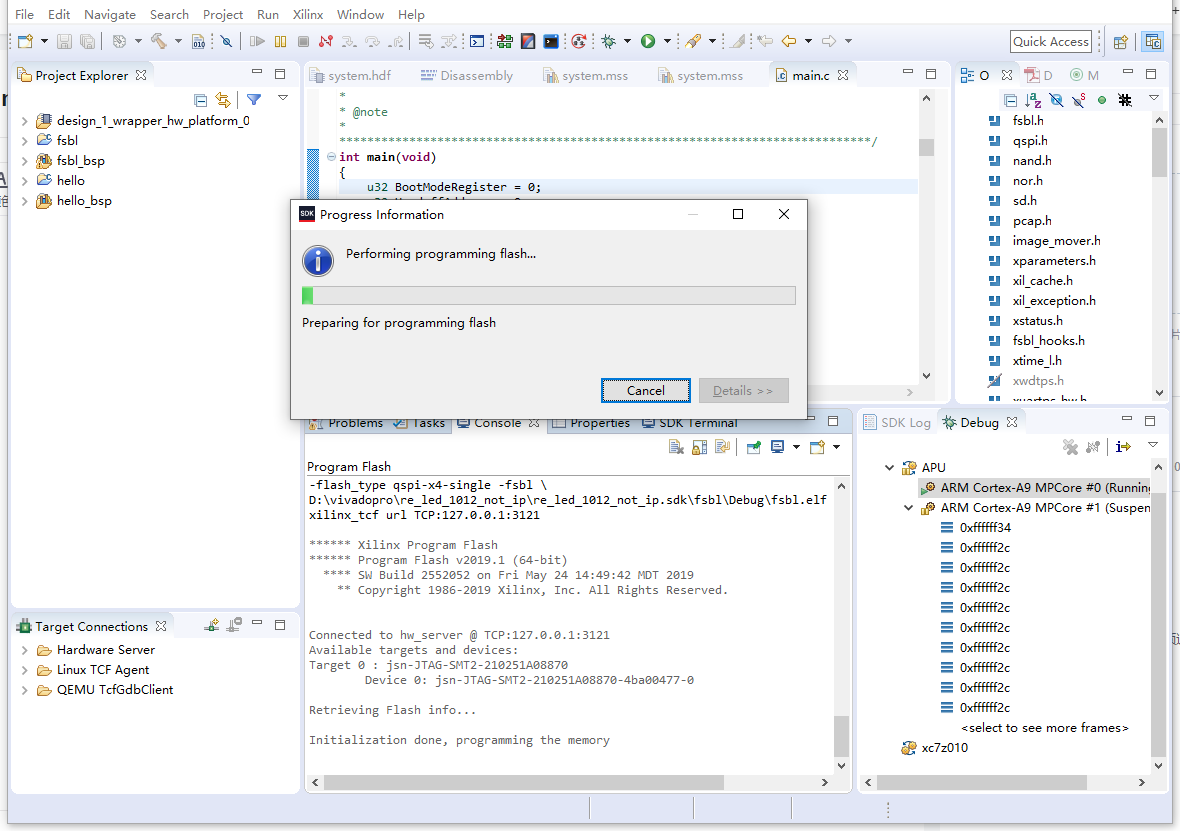Click '<select to see more frames>' entry
This screenshot has width=1180, height=831.
point(1045,728)
